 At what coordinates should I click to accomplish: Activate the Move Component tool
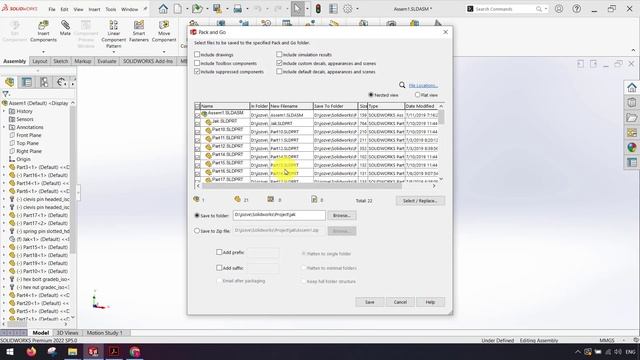(164, 31)
